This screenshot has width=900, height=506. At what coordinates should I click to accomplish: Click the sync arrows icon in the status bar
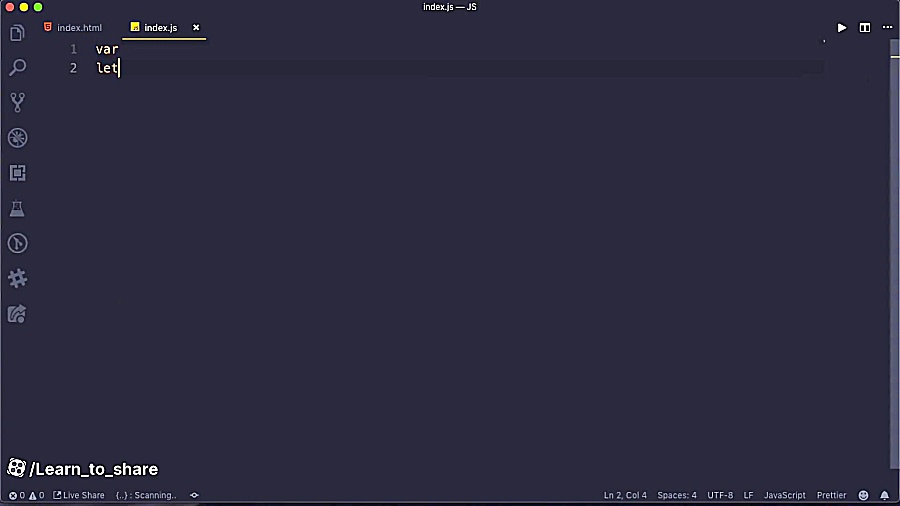(x=195, y=495)
